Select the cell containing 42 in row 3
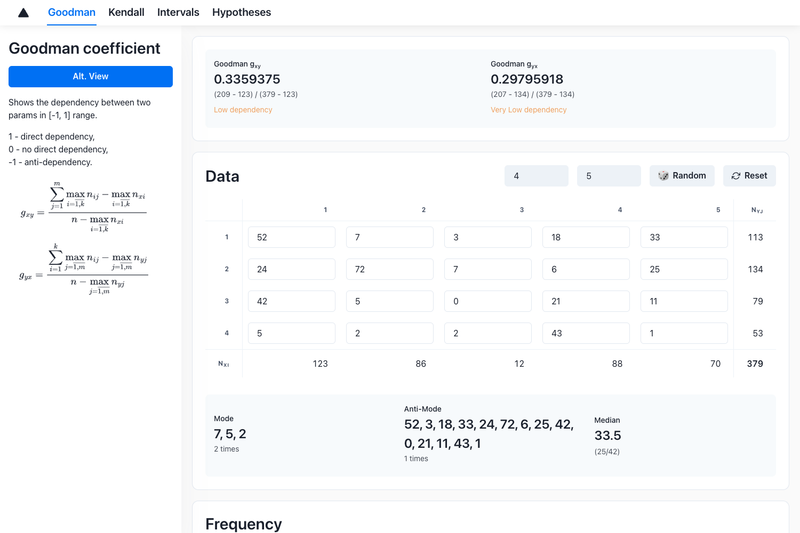800x533 pixels. point(292,301)
